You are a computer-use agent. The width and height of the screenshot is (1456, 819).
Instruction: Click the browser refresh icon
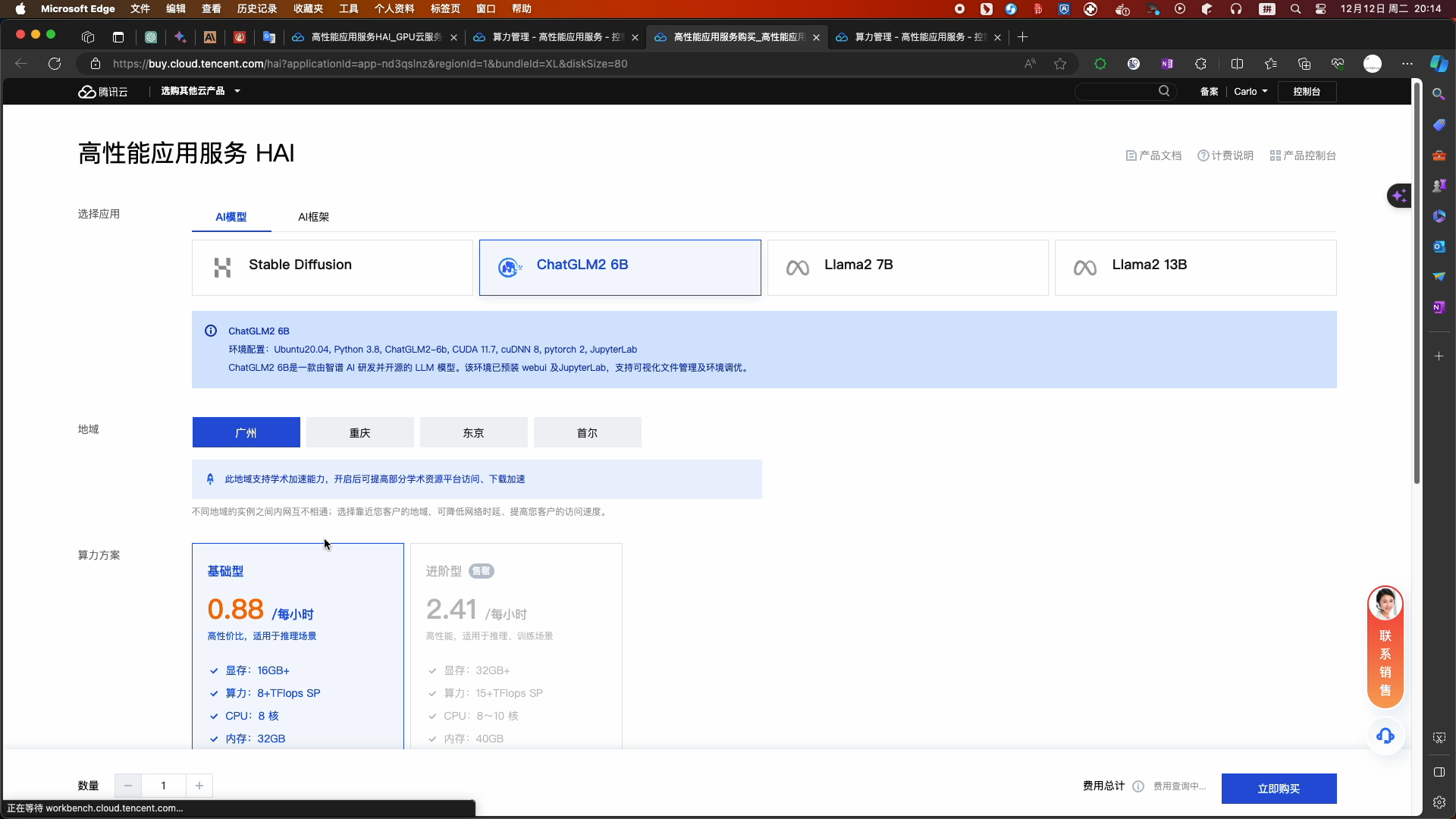(x=55, y=64)
